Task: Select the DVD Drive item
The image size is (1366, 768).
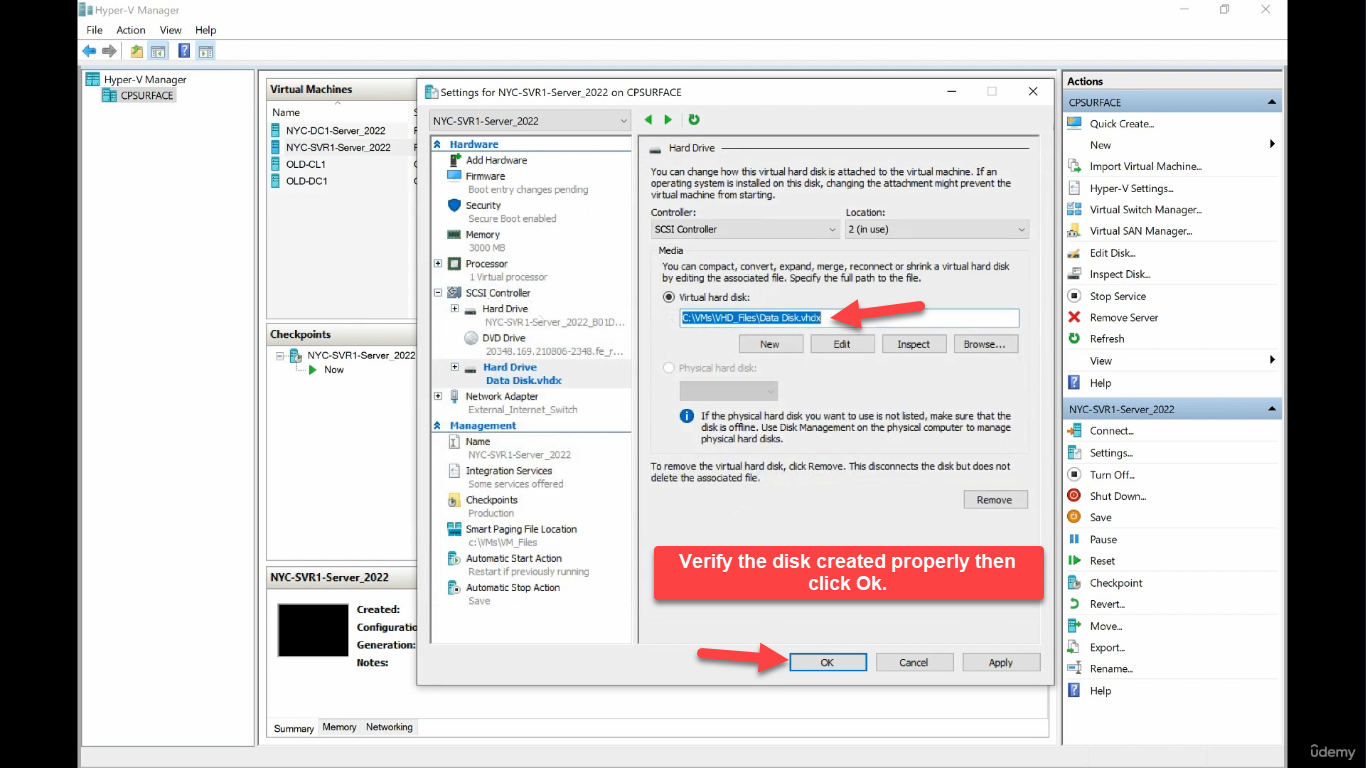Action: (503, 338)
